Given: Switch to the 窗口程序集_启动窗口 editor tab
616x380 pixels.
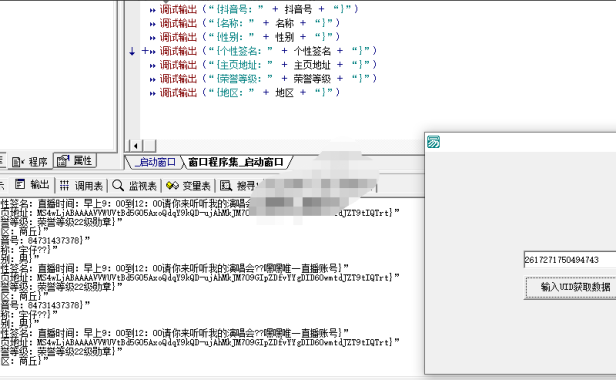Looking at the screenshot, I should [x=236, y=162].
